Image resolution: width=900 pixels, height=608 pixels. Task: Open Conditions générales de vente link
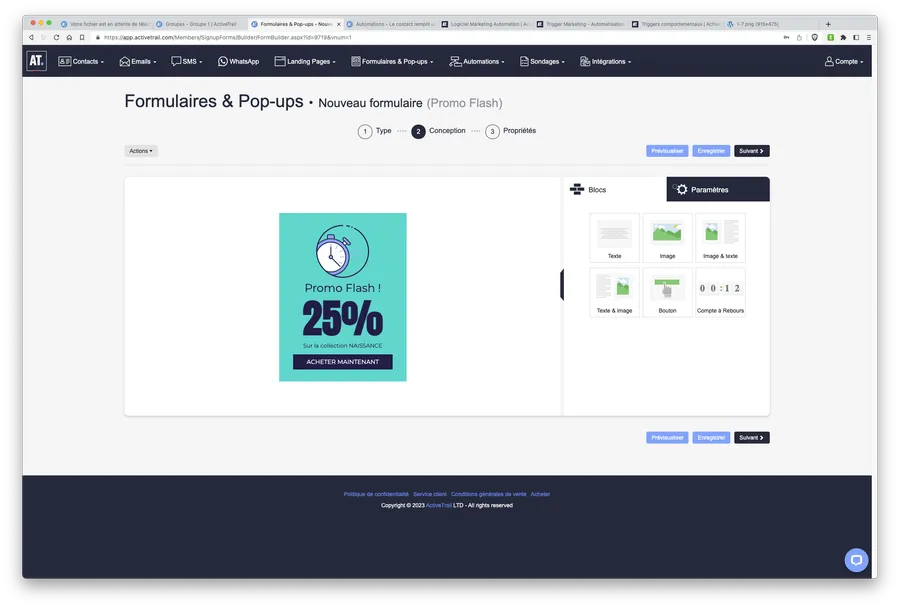click(x=488, y=494)
